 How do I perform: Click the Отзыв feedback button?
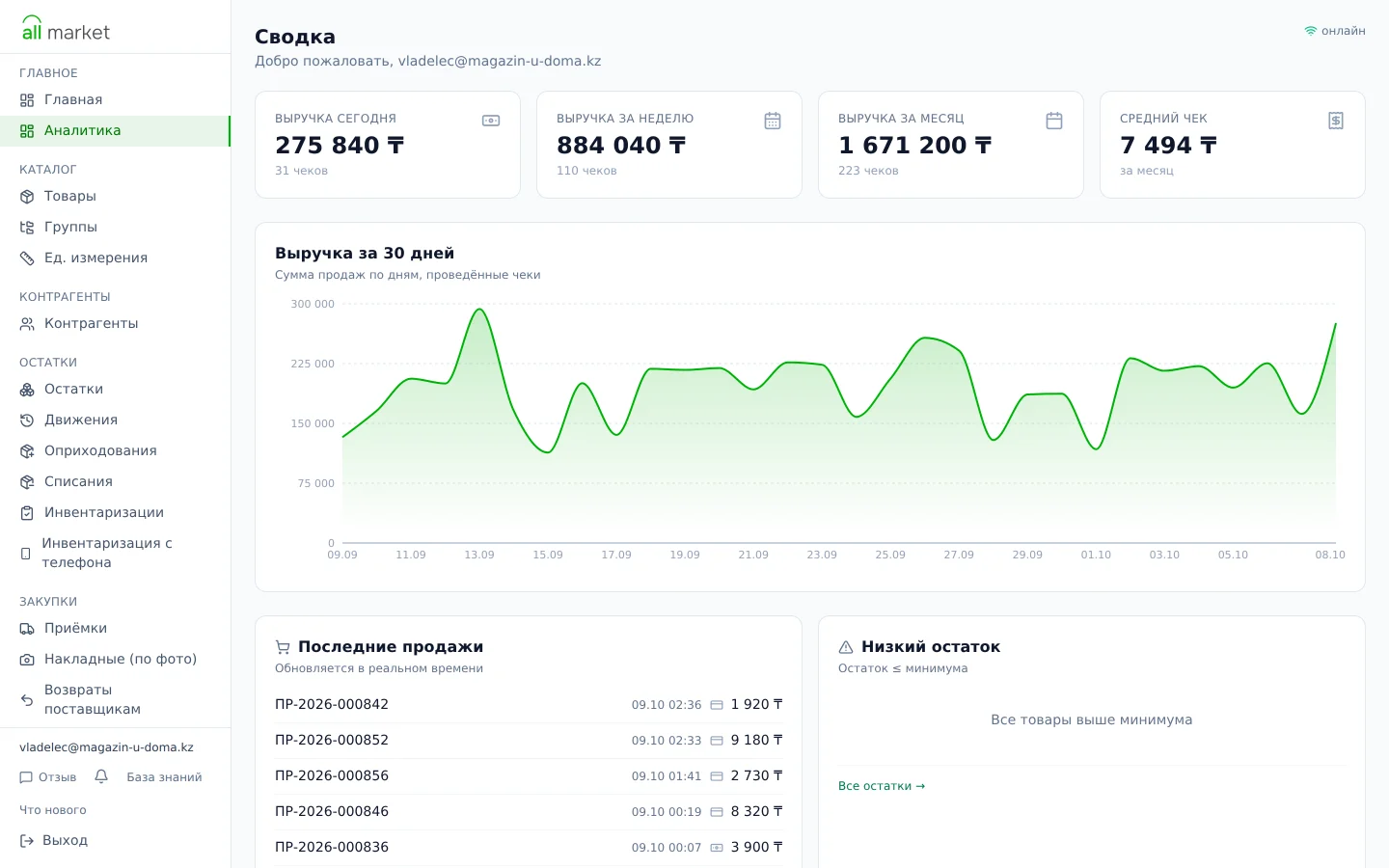point(48,777)
